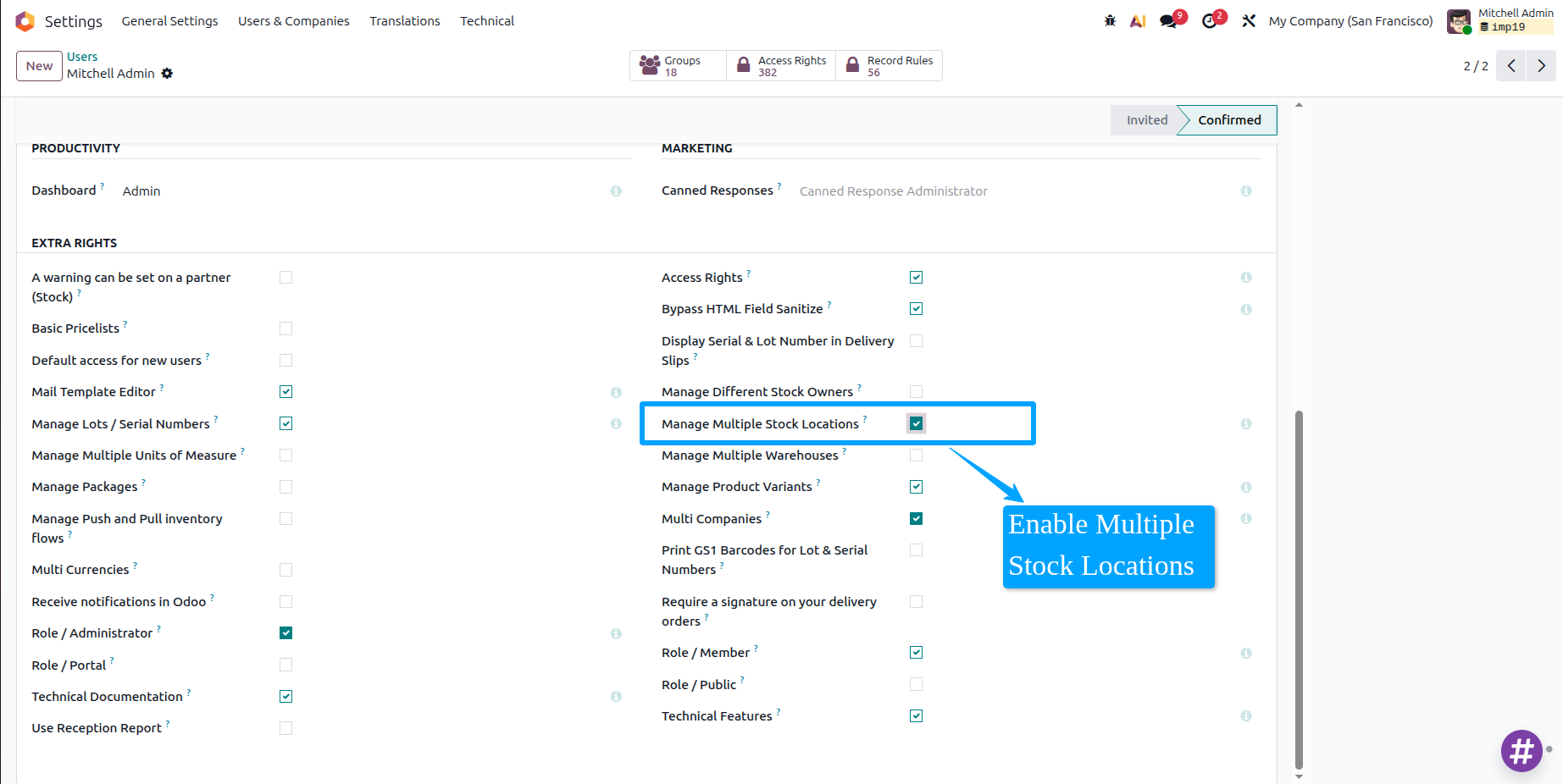The image size is (1563, 784).
Task: Open General Settings menu
Action: pyautogui.click(x=169, y=21)
